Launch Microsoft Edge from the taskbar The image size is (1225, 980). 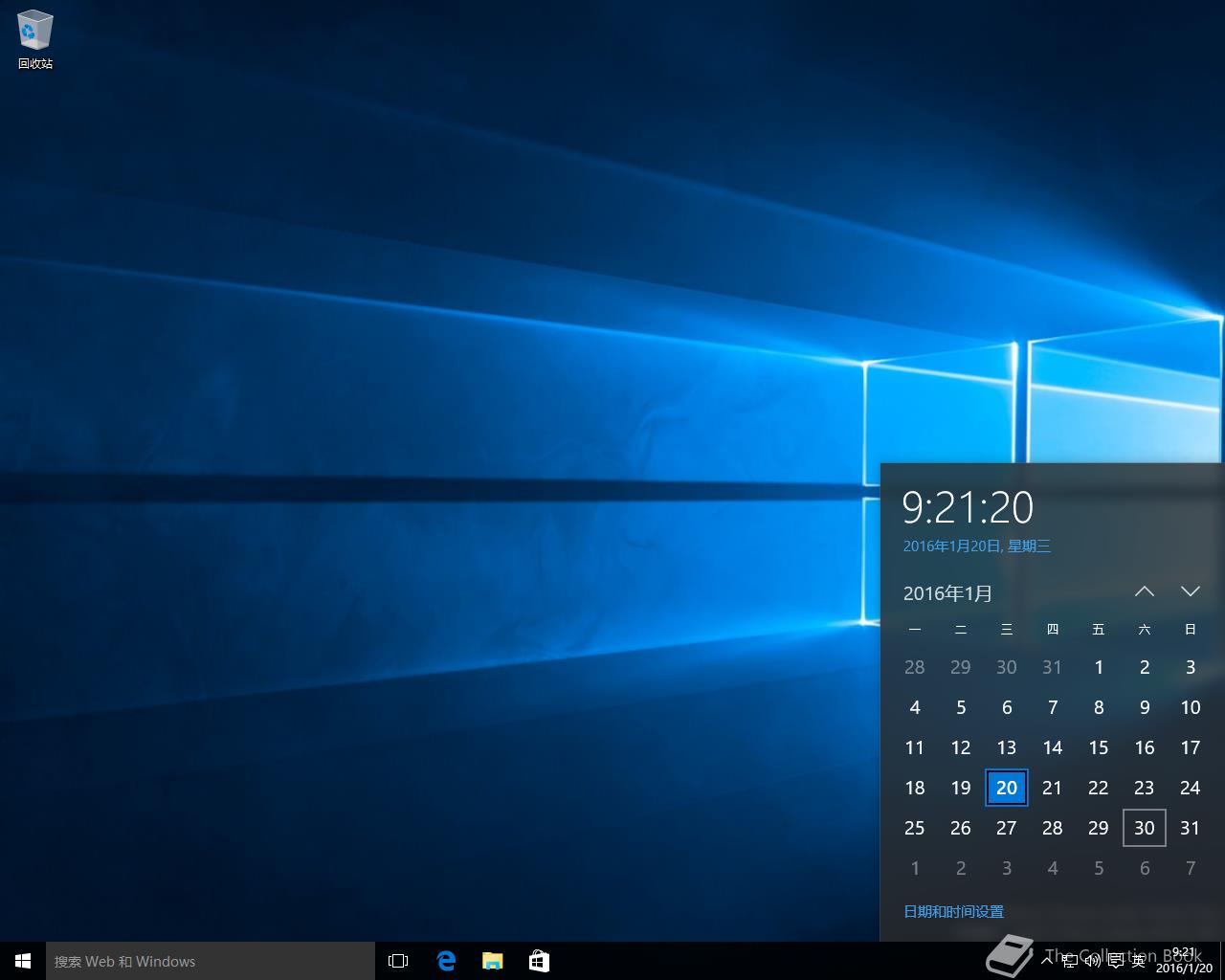pos(446,961)
